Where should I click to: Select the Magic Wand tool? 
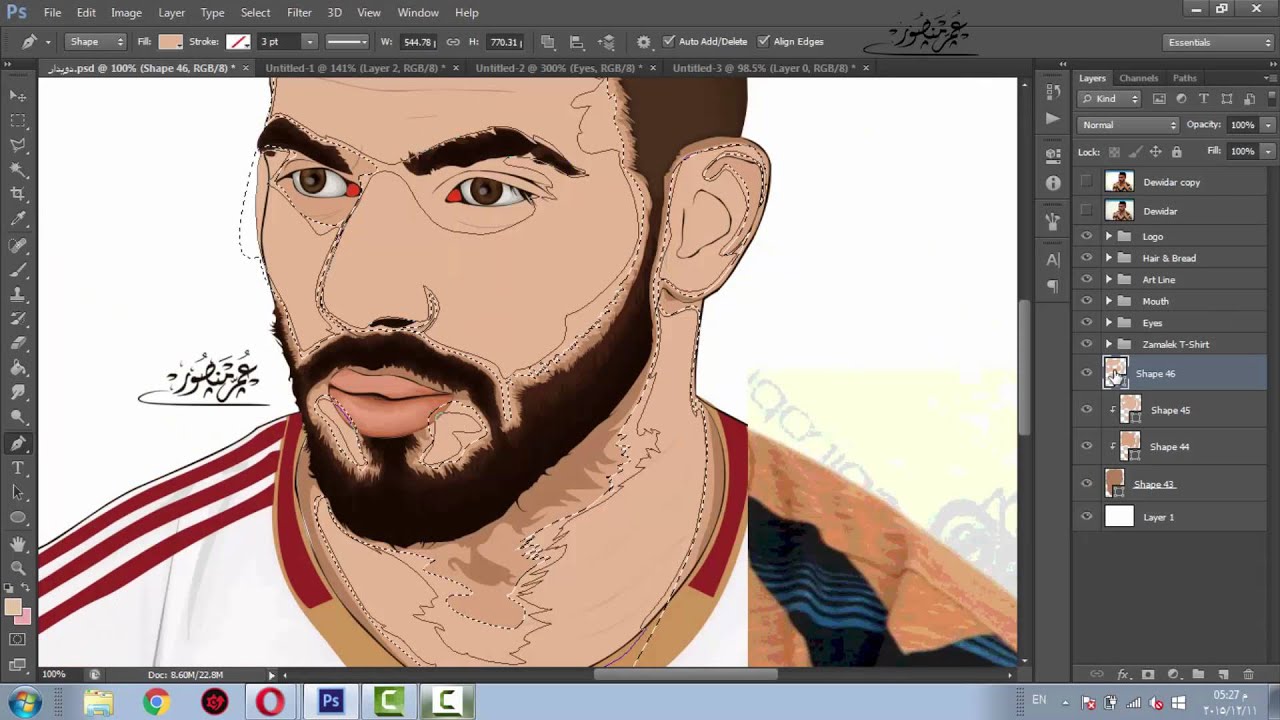pos(18,169)
